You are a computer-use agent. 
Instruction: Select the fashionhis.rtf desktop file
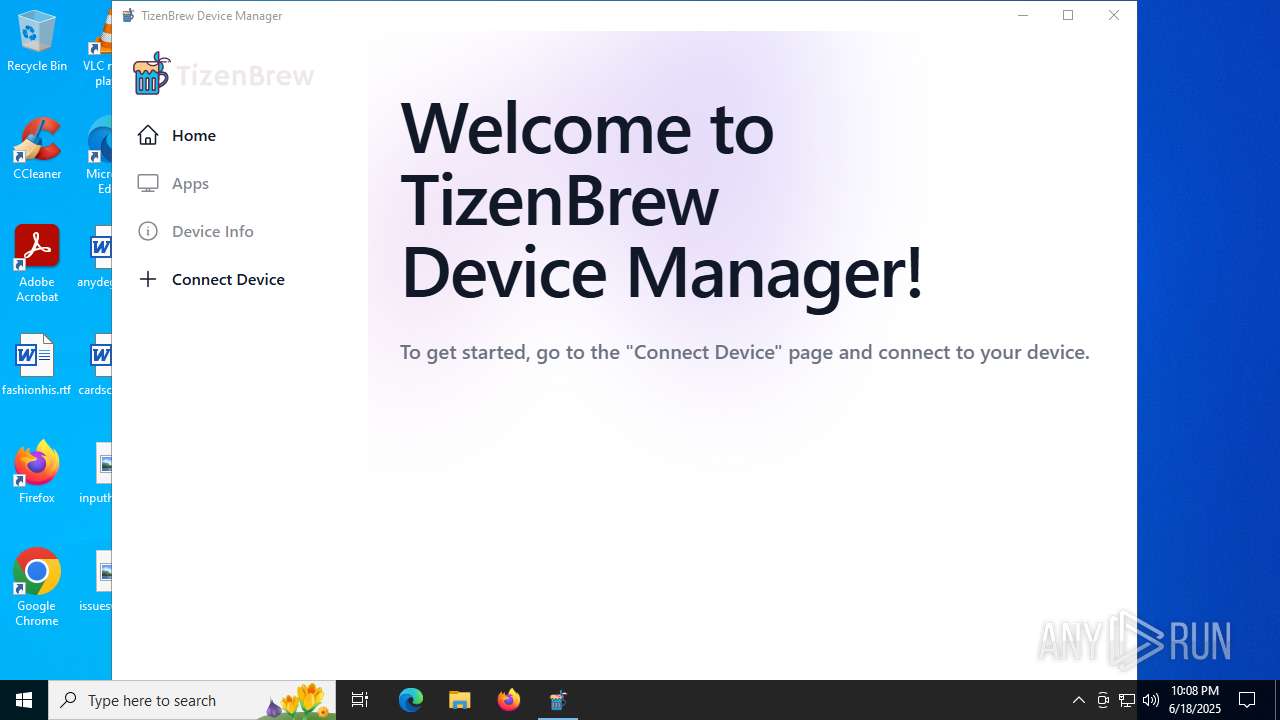click(36, 365)
